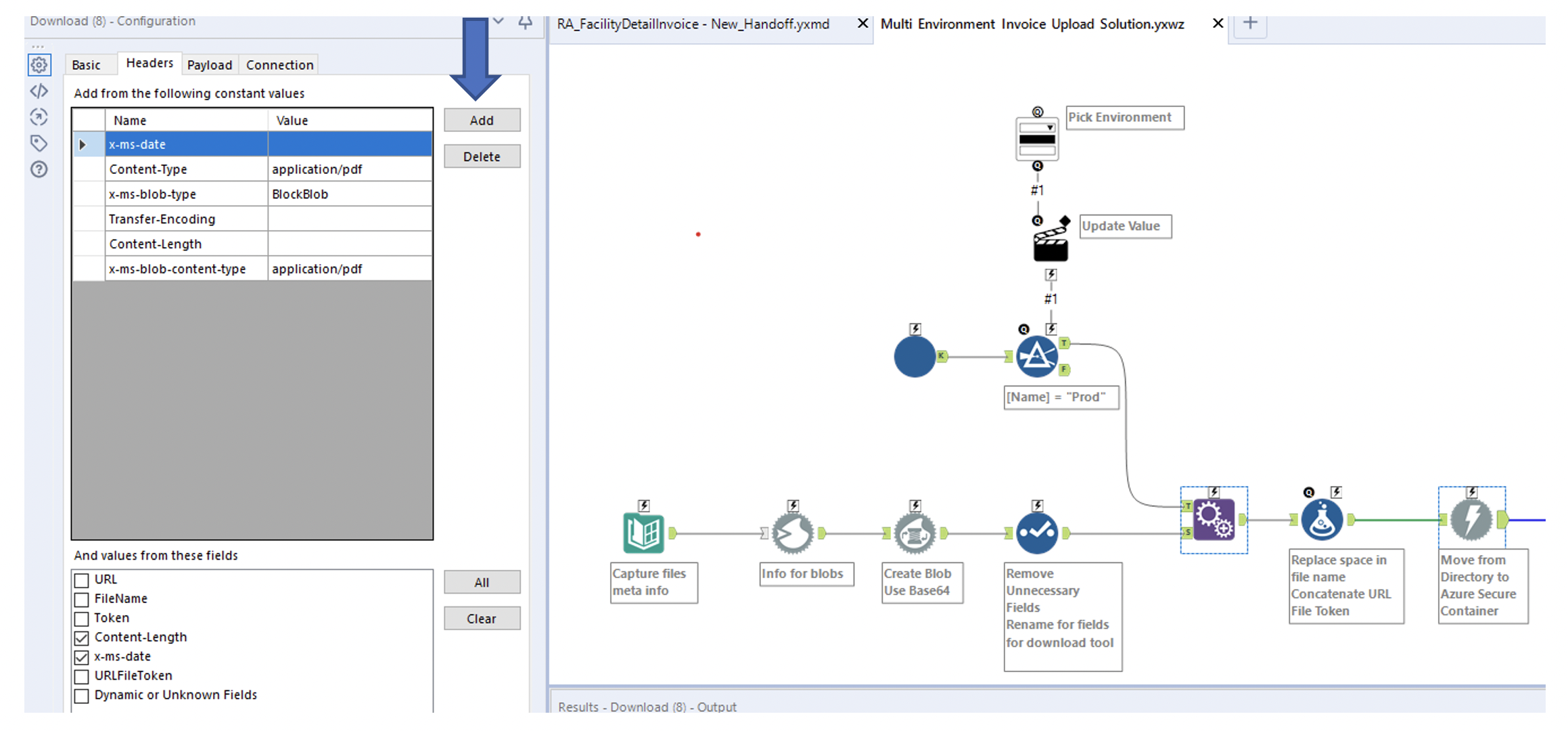Select the Blob Convert tool icon
This screenshot has height=731, width=1568.
(x=915, y=533)
